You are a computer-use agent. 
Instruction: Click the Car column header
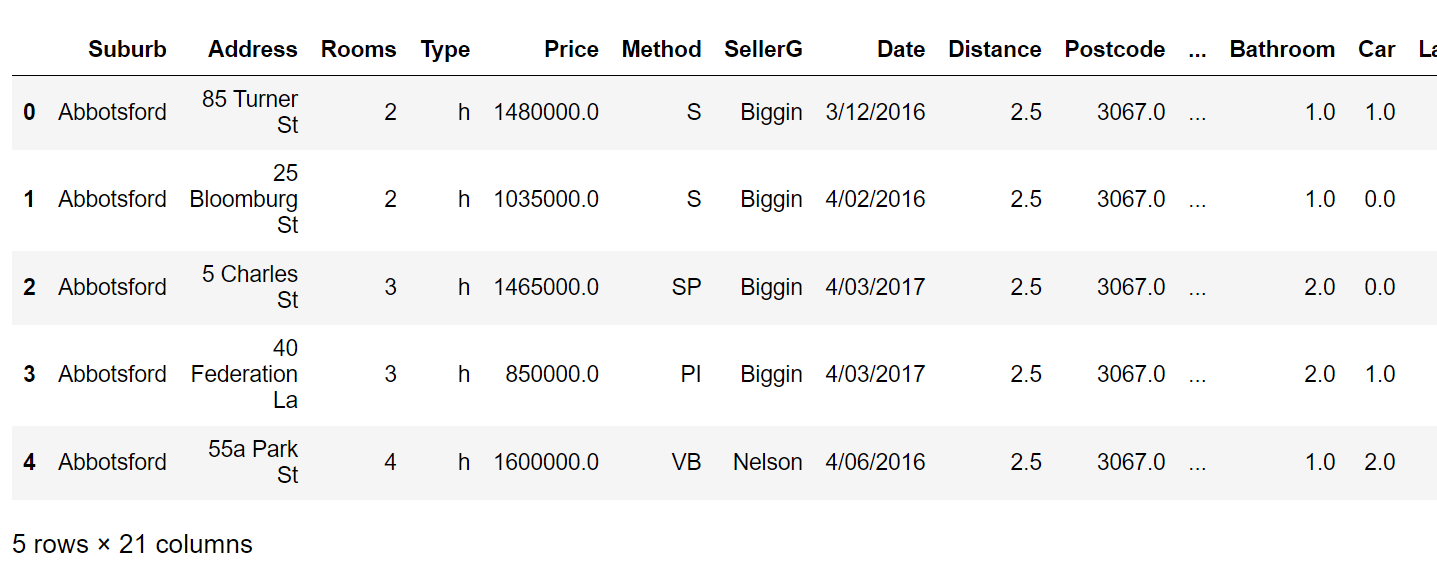coord(1376,49)
